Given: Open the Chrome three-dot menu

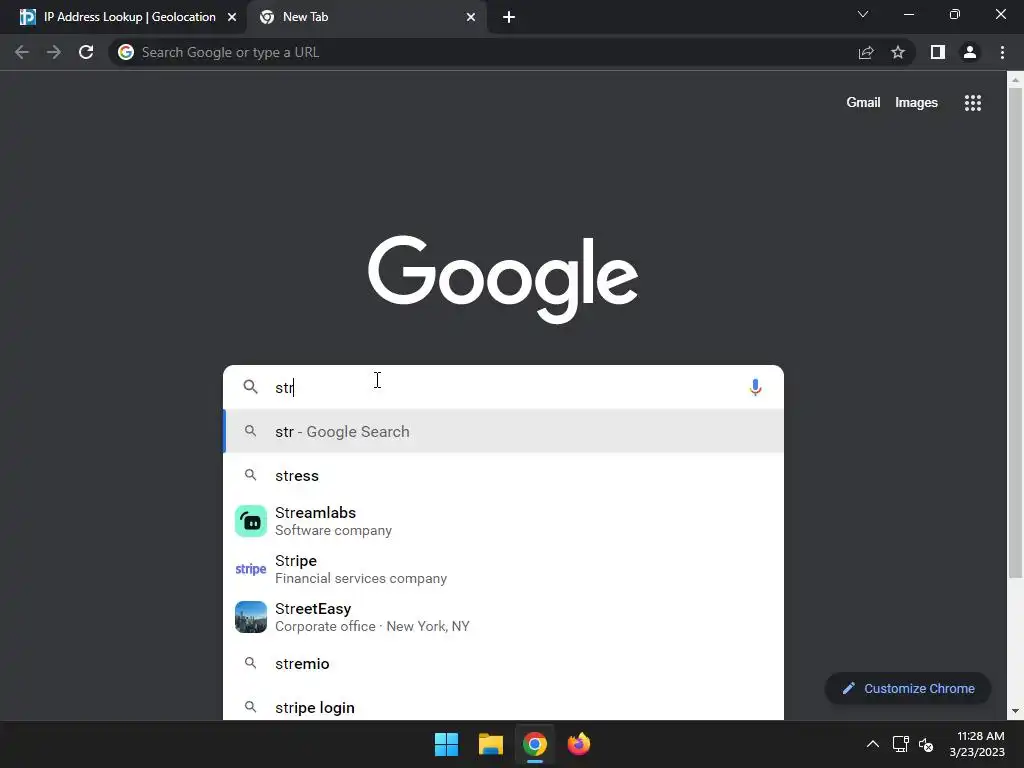Looking at the screenshot, I should [x=1002, y=52].
